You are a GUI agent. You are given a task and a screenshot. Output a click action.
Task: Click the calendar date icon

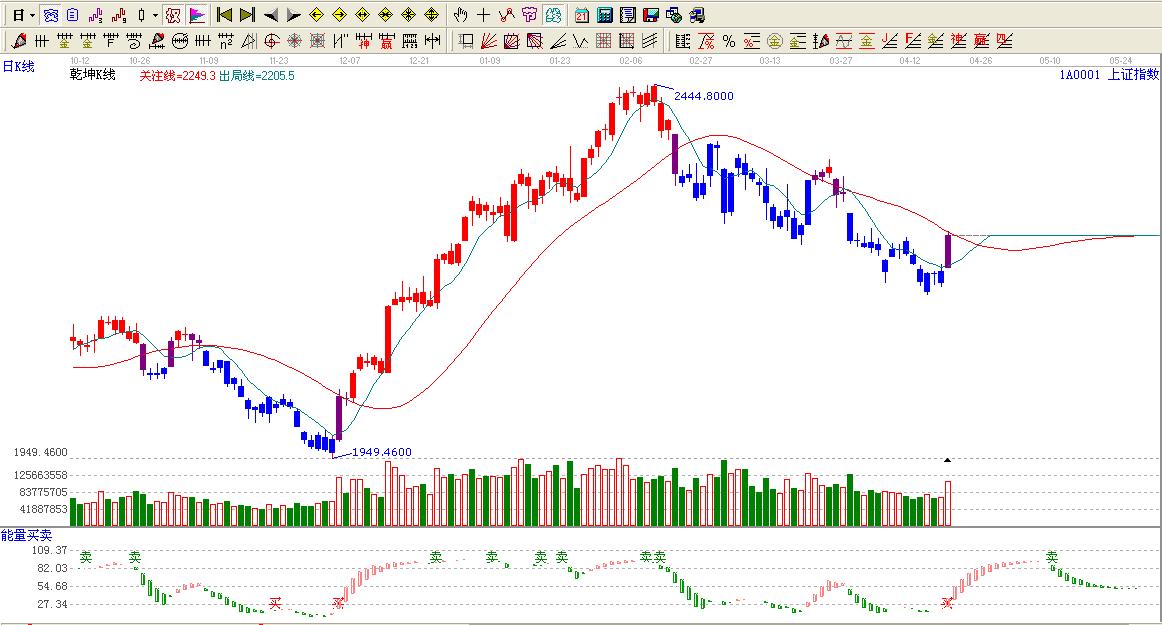click(x=581, y=15)
